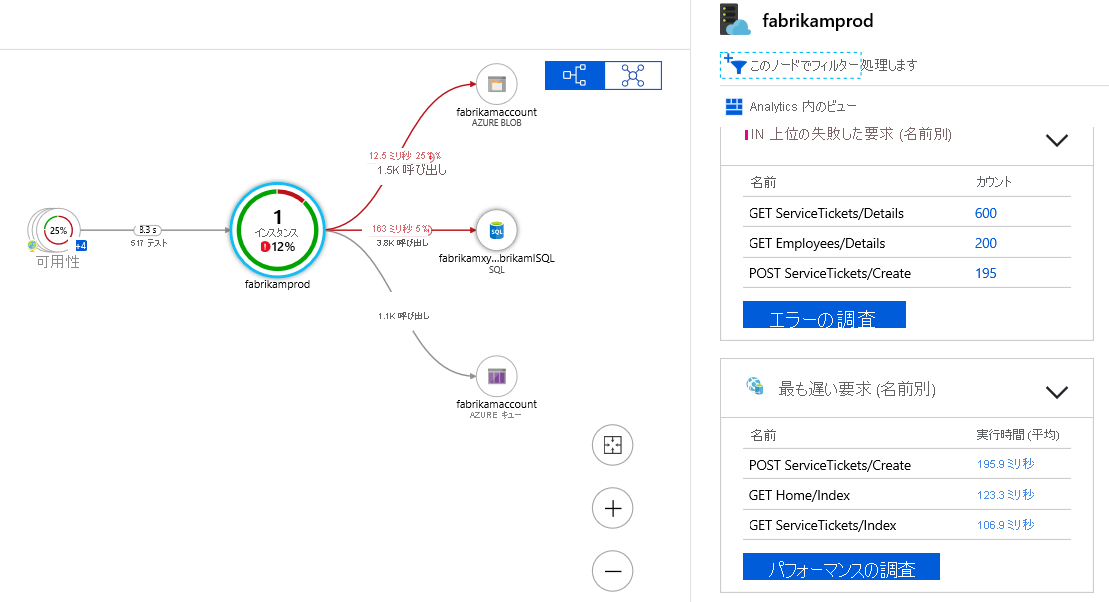This screenshot has height=602, width=1109.
Task: Click the 8.3 s availability test edge label
Action: tap(148, 229)
